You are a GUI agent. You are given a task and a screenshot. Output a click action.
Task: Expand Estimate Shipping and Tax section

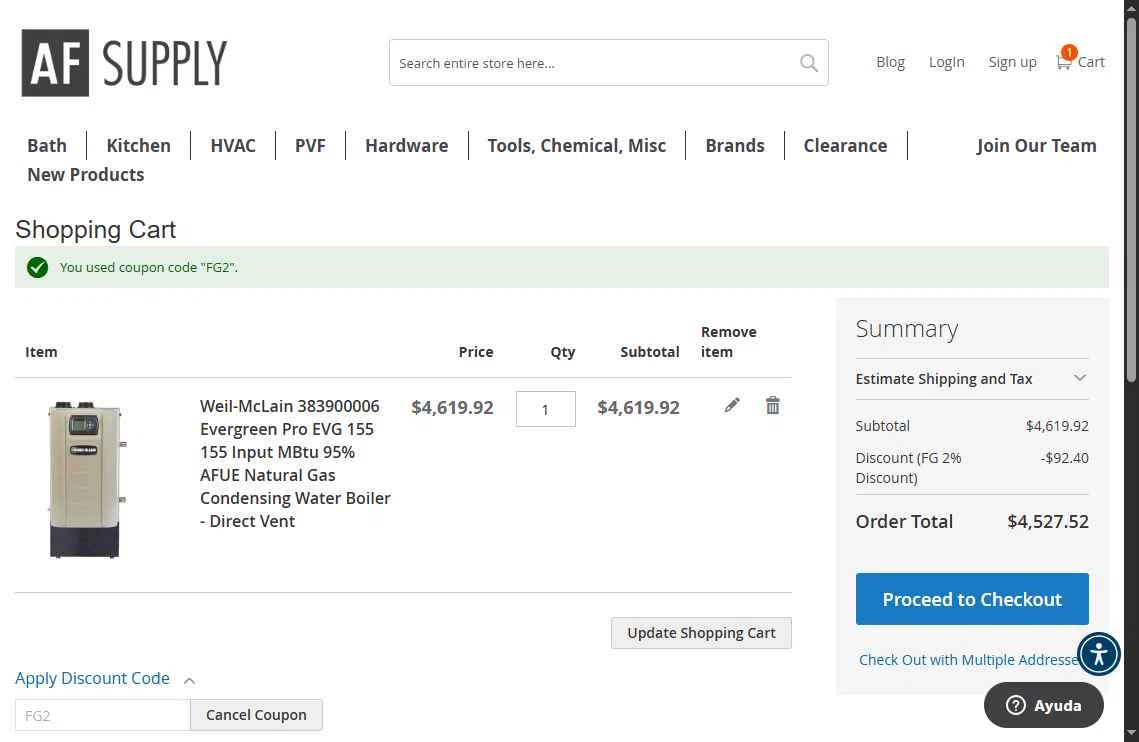(972, 379)
